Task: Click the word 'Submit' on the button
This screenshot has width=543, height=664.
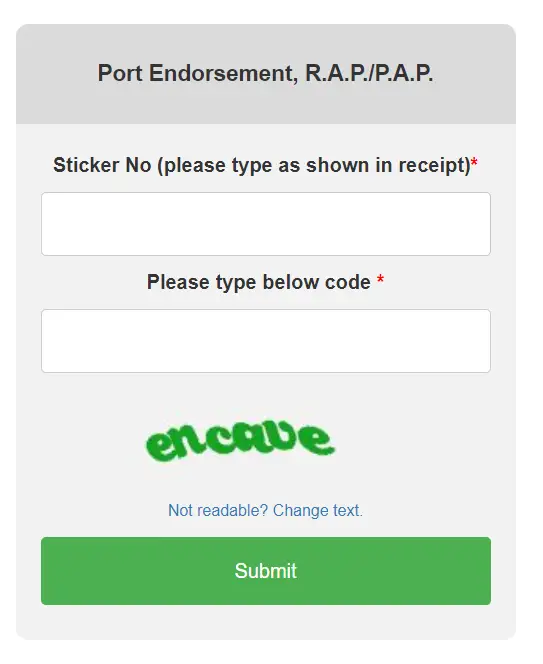Action: [266, 571]
